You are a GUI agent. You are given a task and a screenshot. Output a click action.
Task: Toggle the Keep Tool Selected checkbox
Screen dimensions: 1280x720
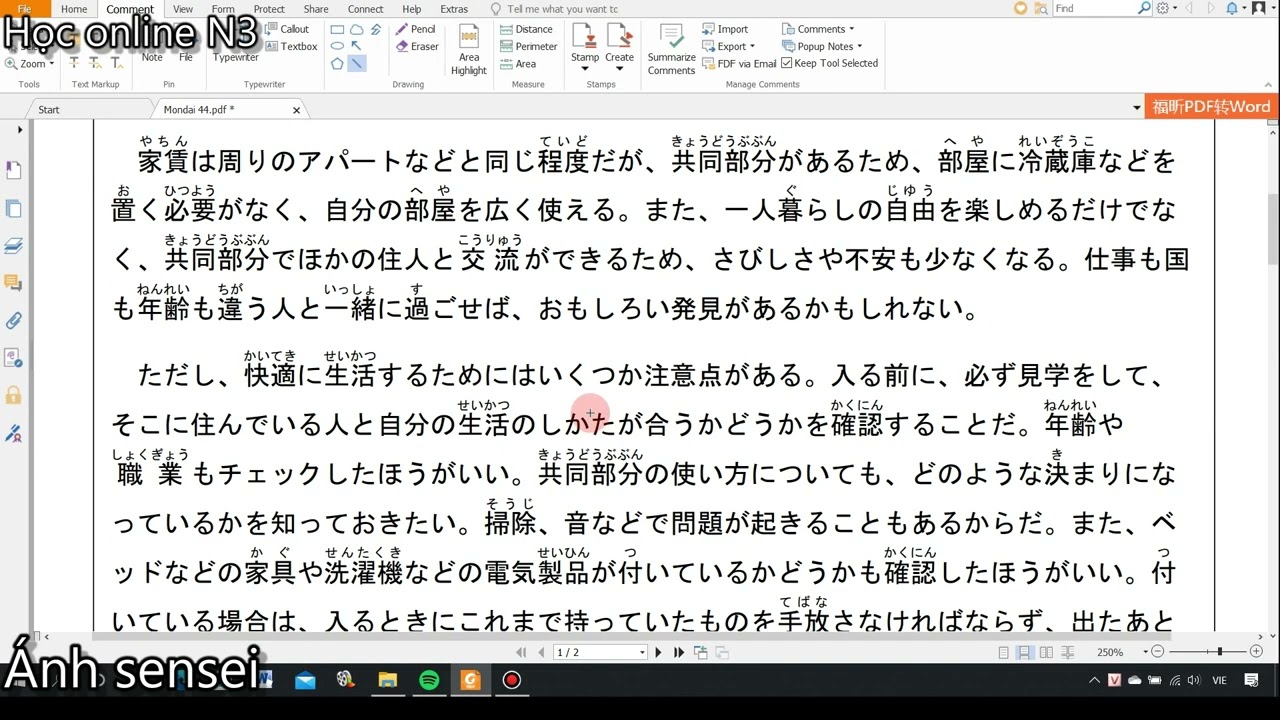point(786,63)
